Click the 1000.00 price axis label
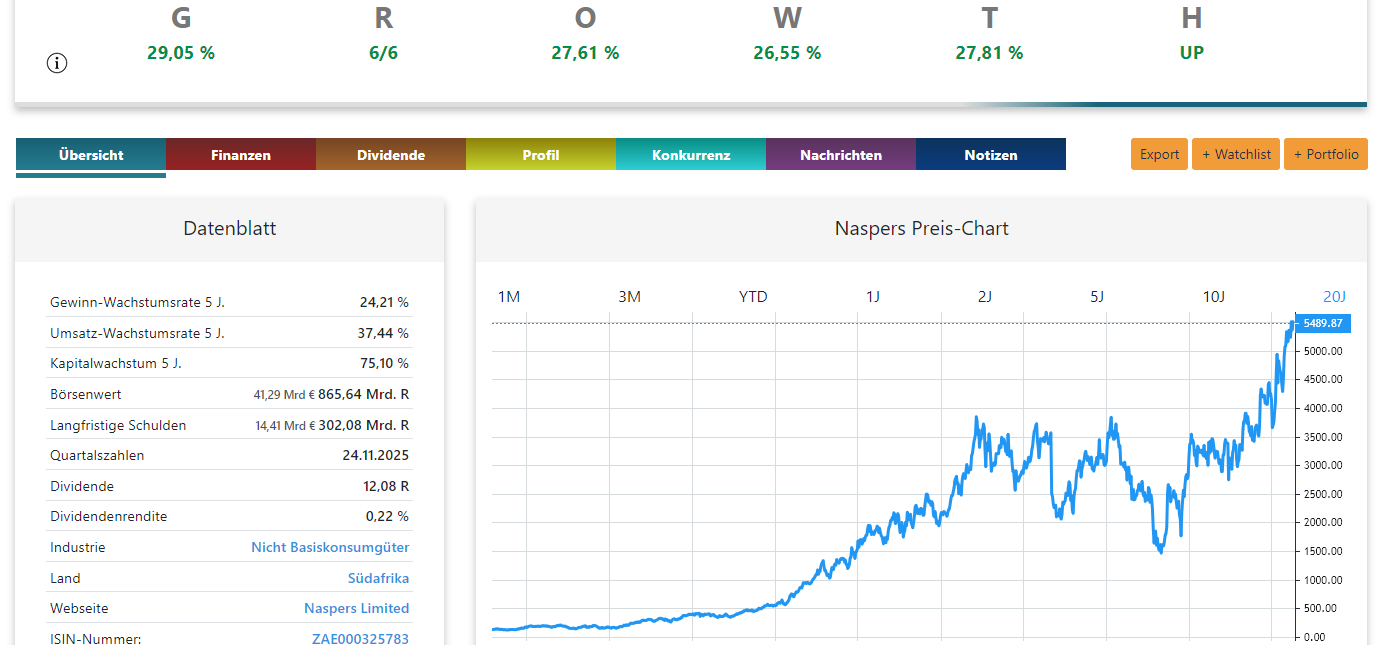The width and height of the screenshot is (1381, 645). coord(1324,580)
